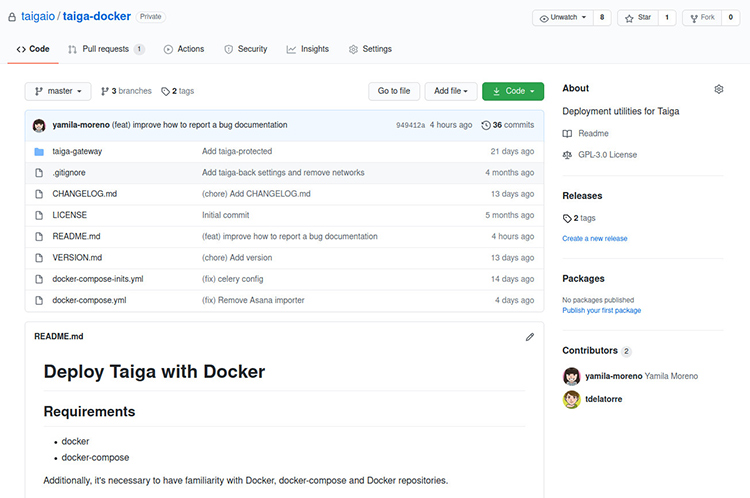Open the Add file dropdown
750x498 pixels.
pos(449,91)
